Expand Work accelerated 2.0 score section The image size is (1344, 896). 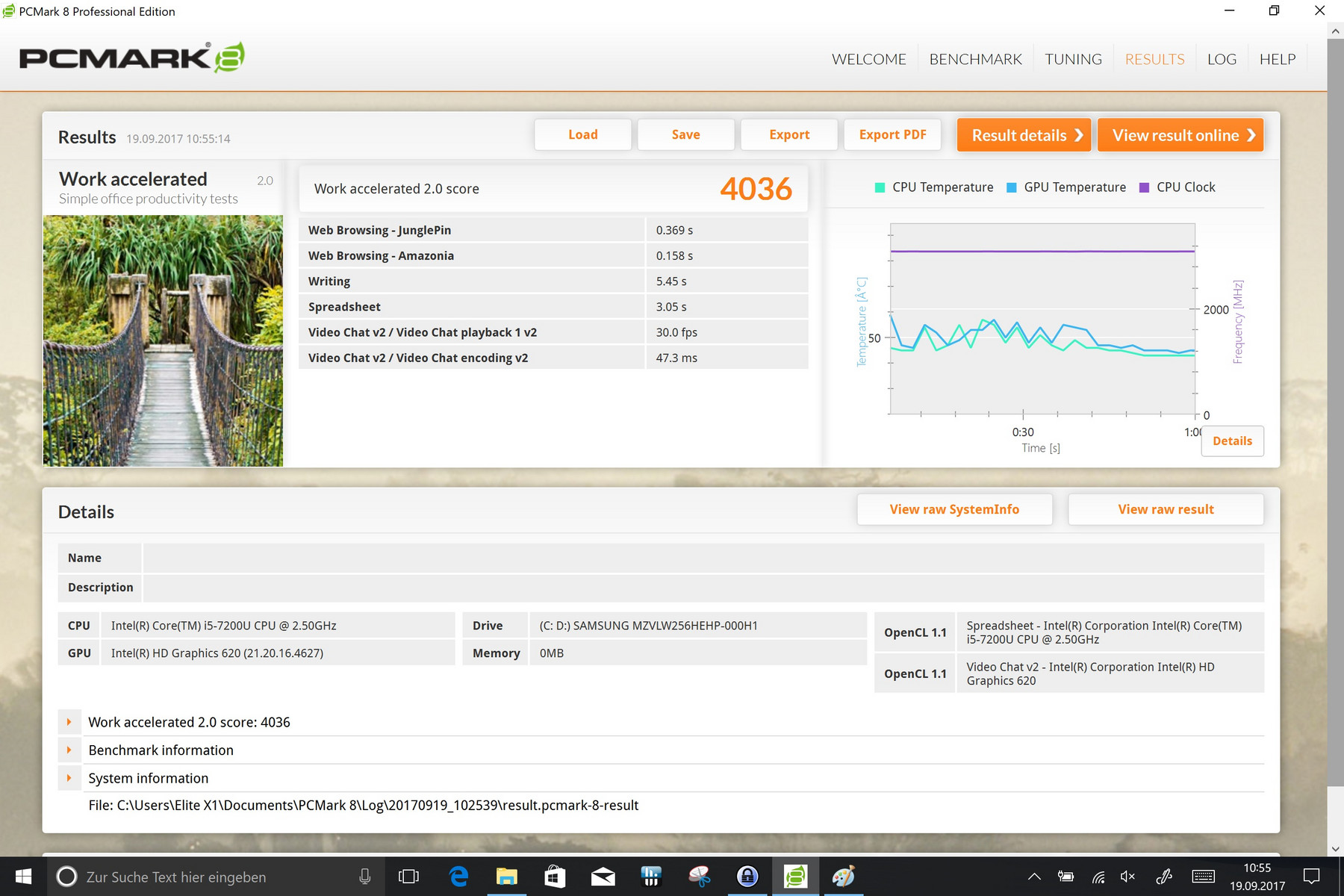click(69, 722)
